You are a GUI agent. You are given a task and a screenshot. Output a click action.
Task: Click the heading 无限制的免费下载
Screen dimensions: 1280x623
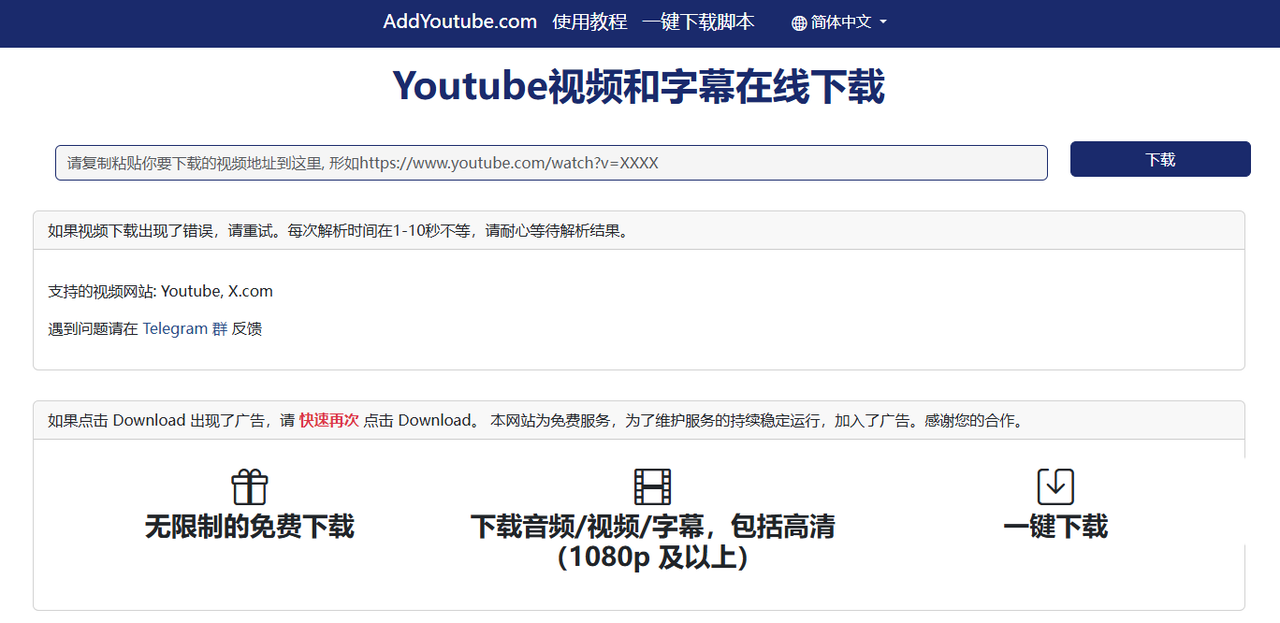click(x=250, y=527)
